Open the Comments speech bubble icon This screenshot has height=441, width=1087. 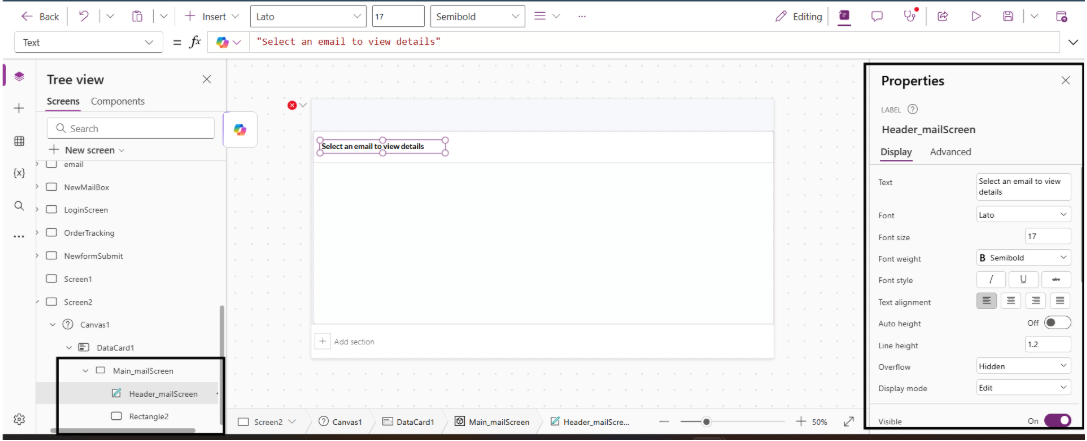pos(877,16)
